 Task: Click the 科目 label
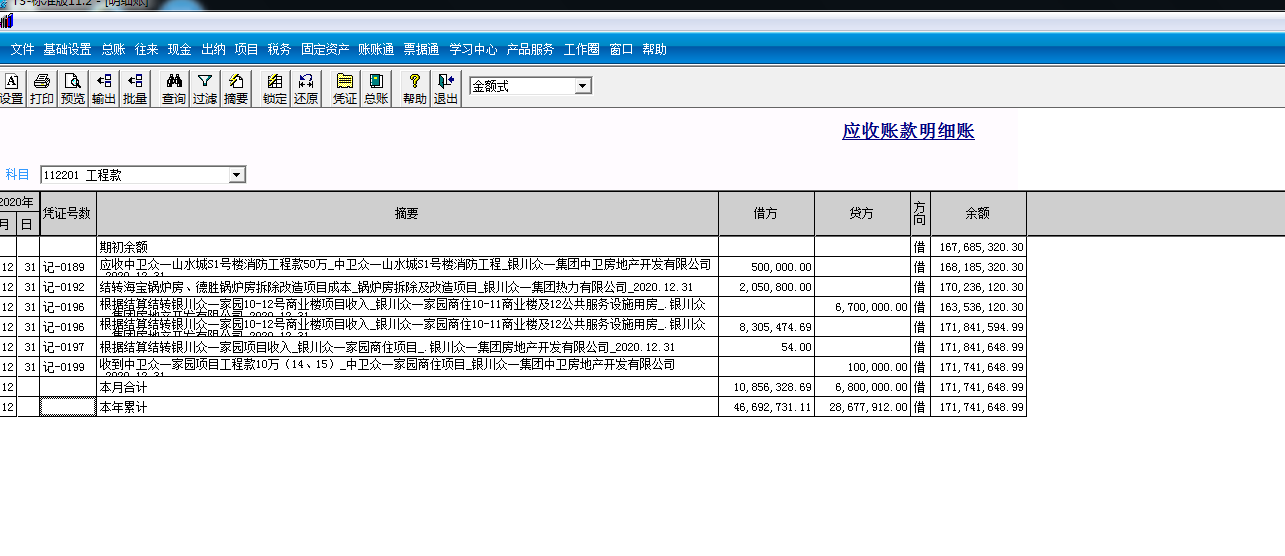tap(17, 175)
